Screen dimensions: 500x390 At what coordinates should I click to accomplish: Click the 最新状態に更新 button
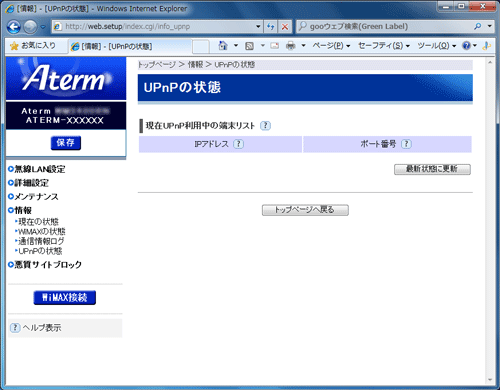click(432, 169)
